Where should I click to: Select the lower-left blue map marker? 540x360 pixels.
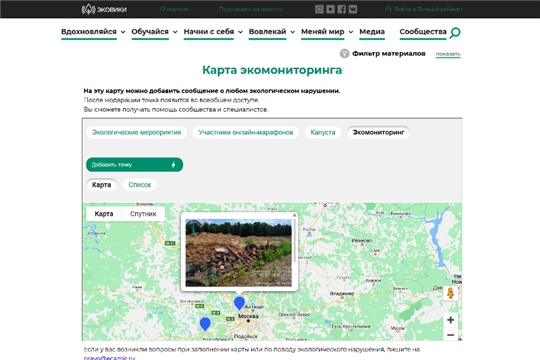click(x=205, y=324)
